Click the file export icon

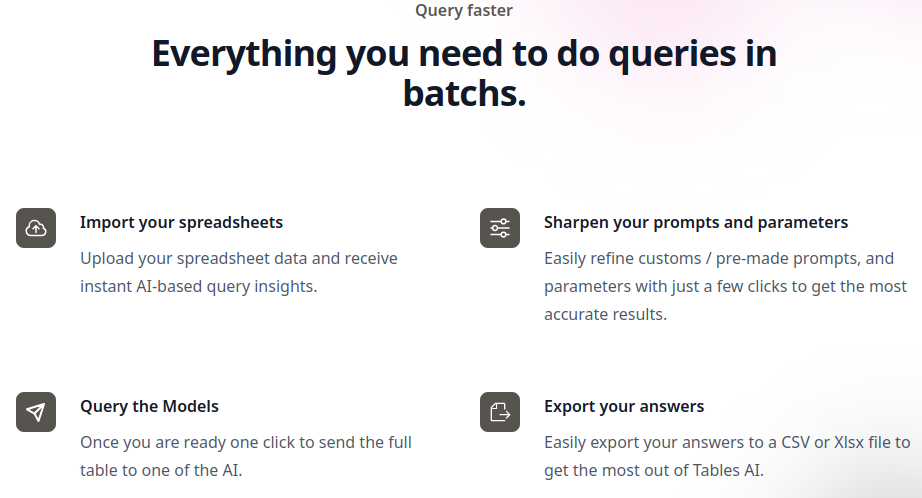tap(500, 412)
